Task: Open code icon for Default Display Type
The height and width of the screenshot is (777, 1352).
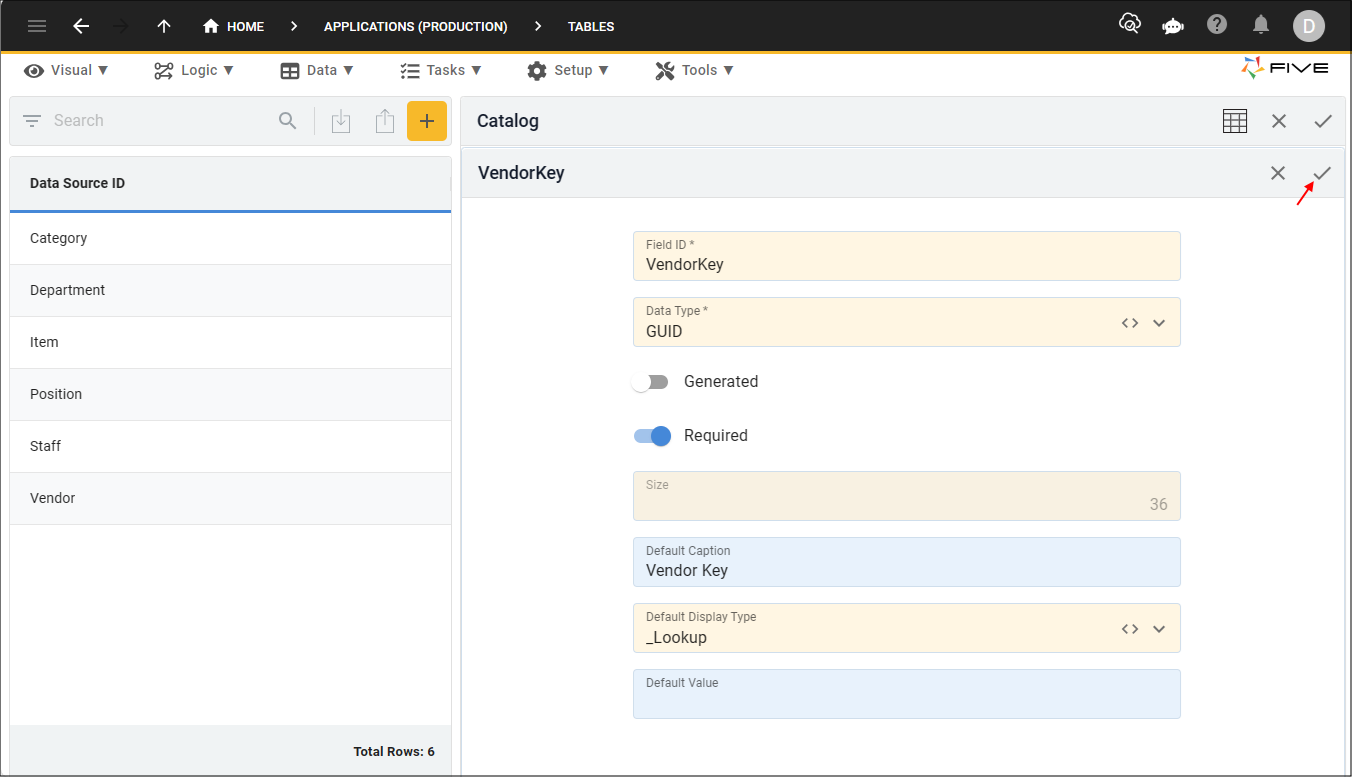Action: pyautogui.click(x=1130, y=629)
